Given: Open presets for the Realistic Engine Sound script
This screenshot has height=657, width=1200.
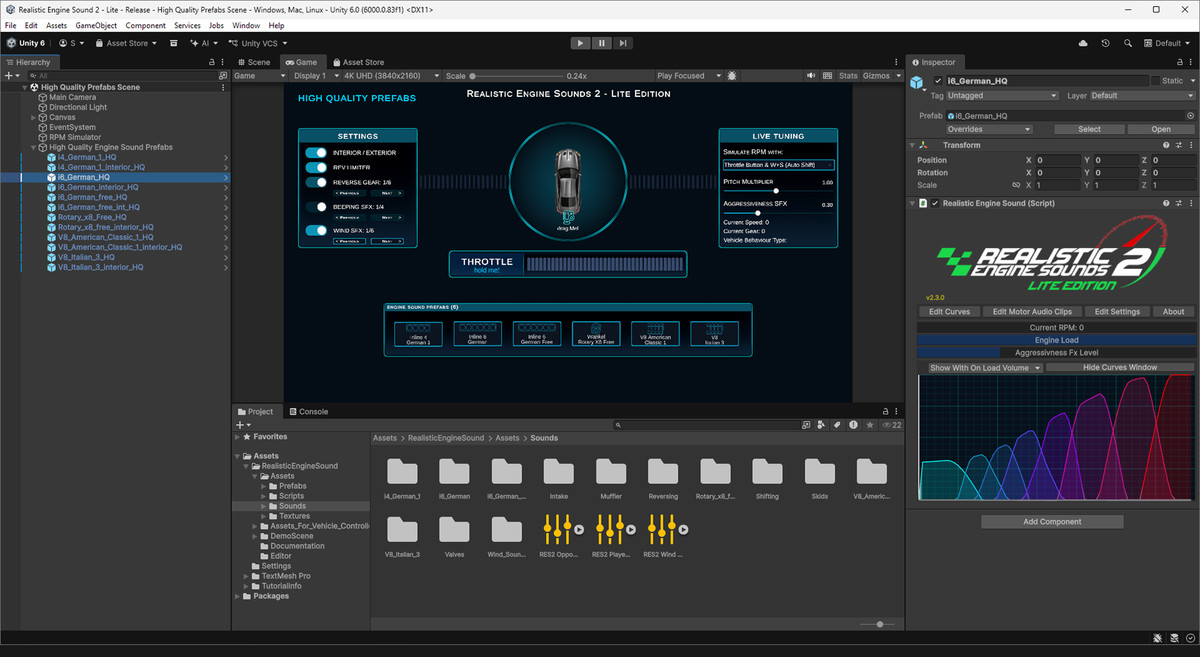Looking at the screenshot, I should tap(1178, 203).
